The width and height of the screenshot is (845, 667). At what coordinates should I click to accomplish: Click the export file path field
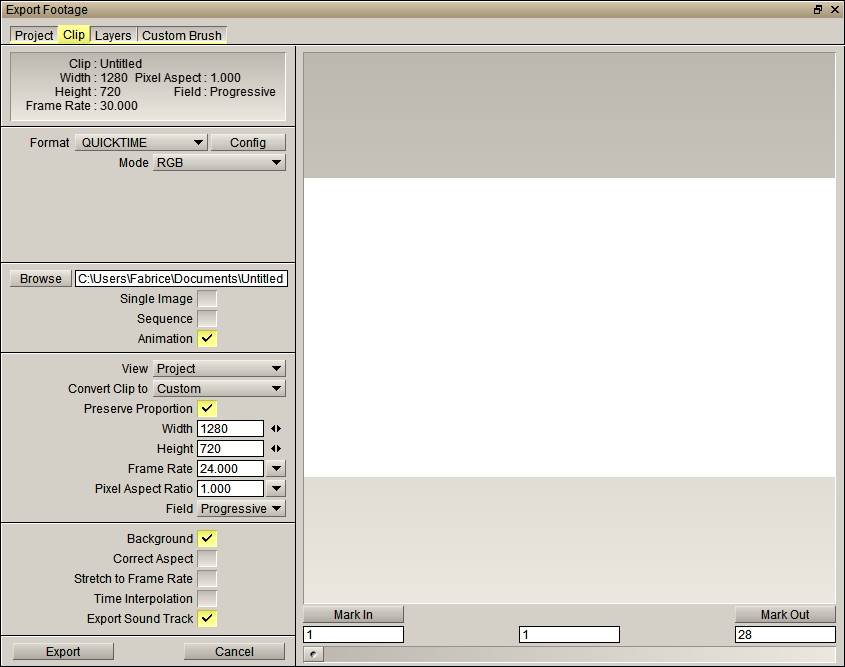click(x=181, y=279)
